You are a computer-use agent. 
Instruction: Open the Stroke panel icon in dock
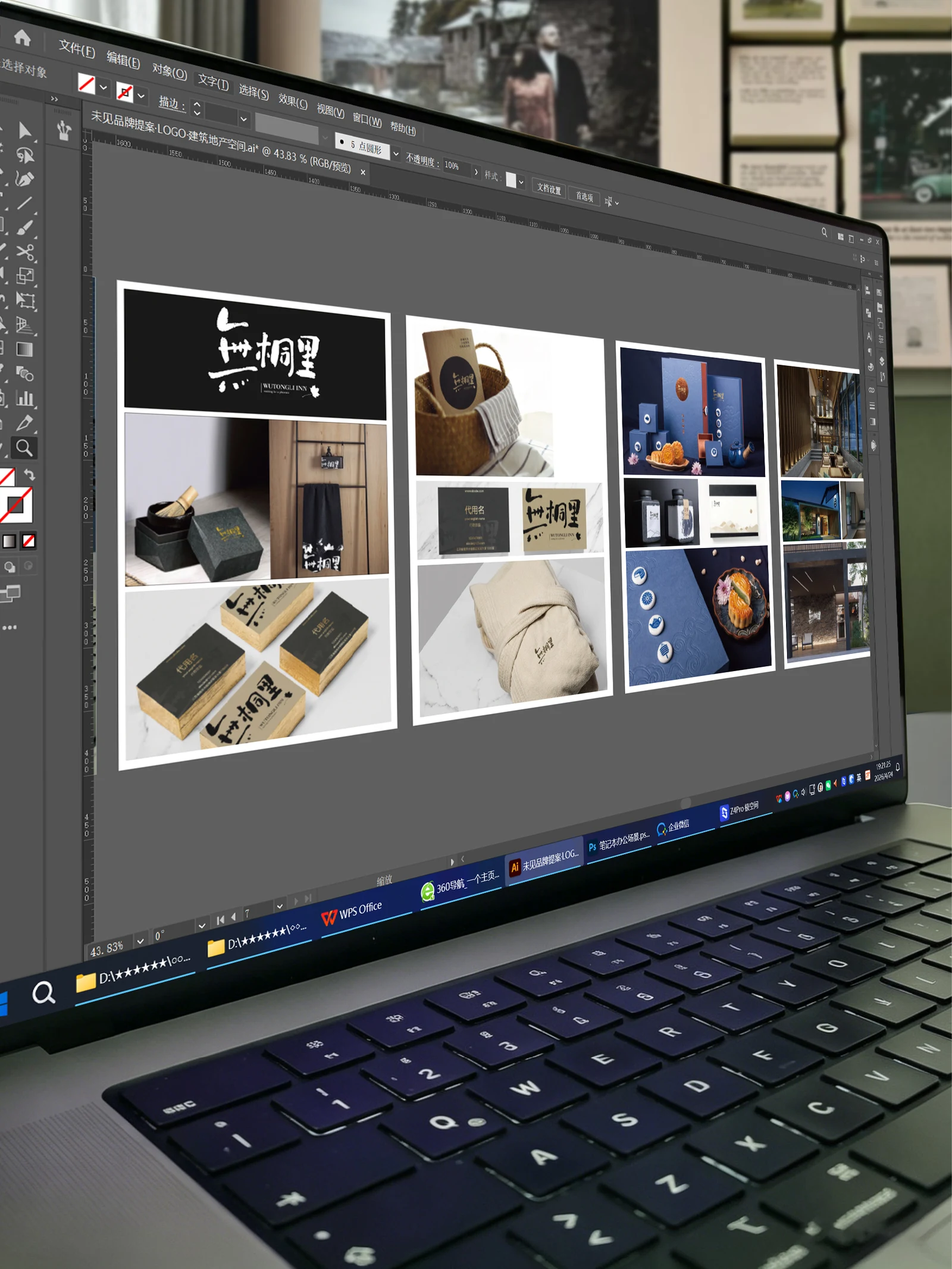pos(872,406)
